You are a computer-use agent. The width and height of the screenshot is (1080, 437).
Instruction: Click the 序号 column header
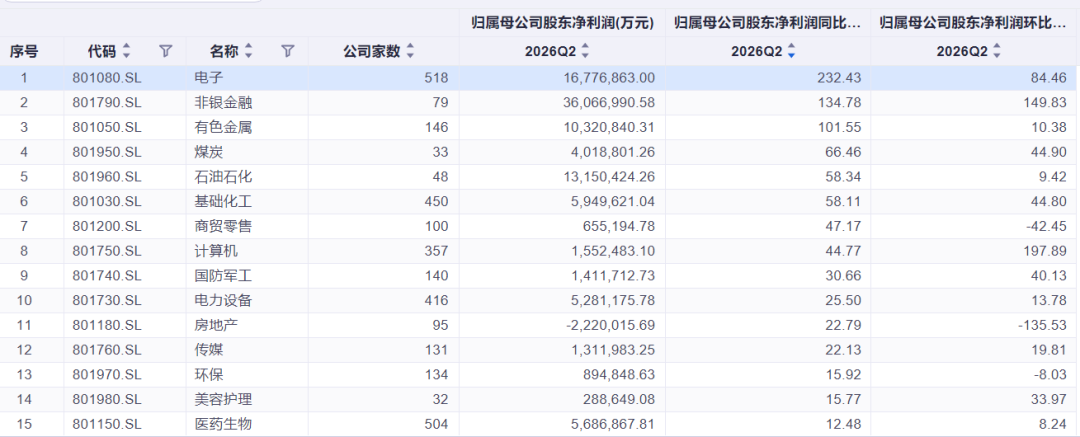tap(24, 51)
